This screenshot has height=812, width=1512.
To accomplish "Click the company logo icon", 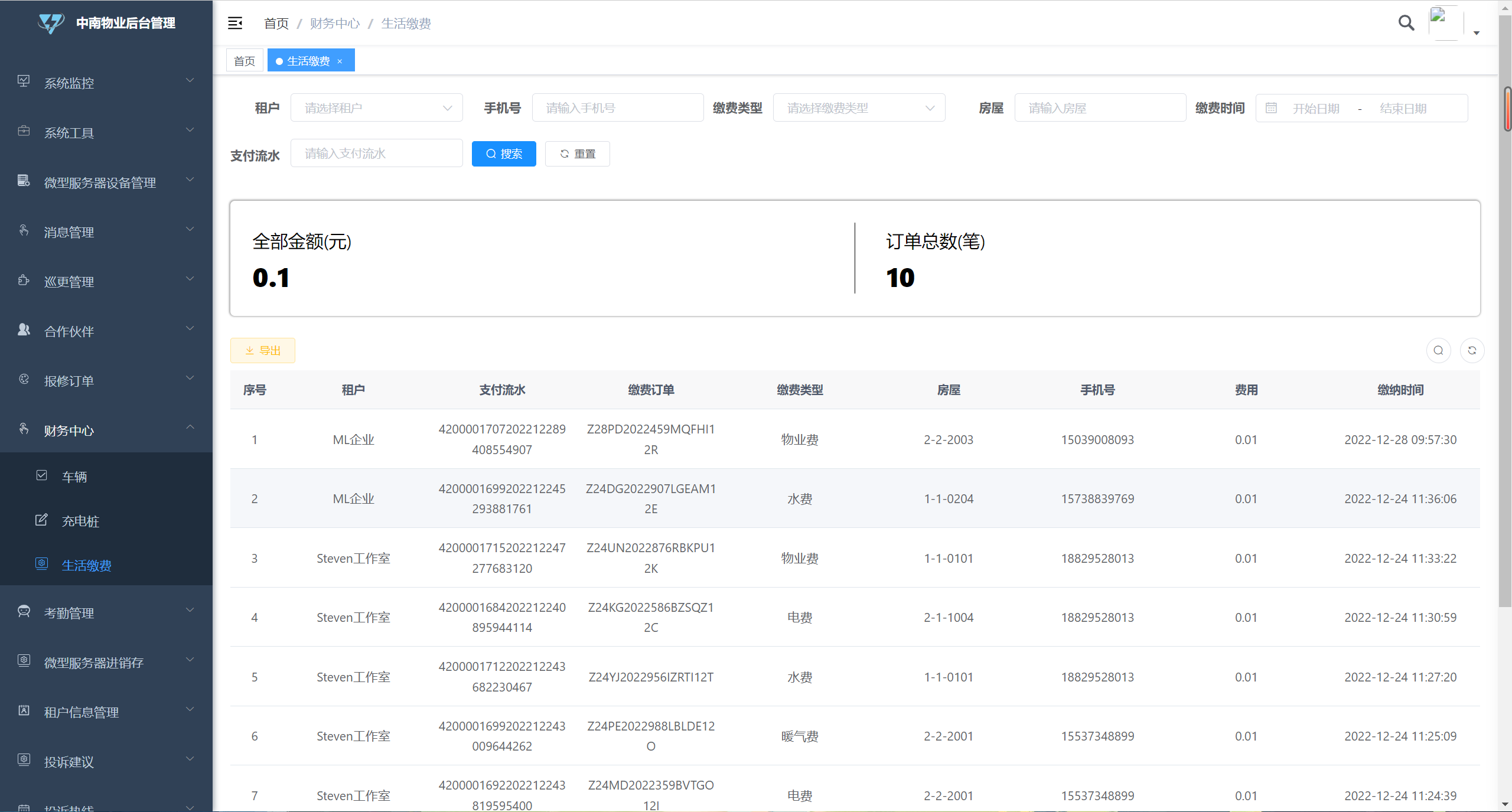I will tap(51, 23).
